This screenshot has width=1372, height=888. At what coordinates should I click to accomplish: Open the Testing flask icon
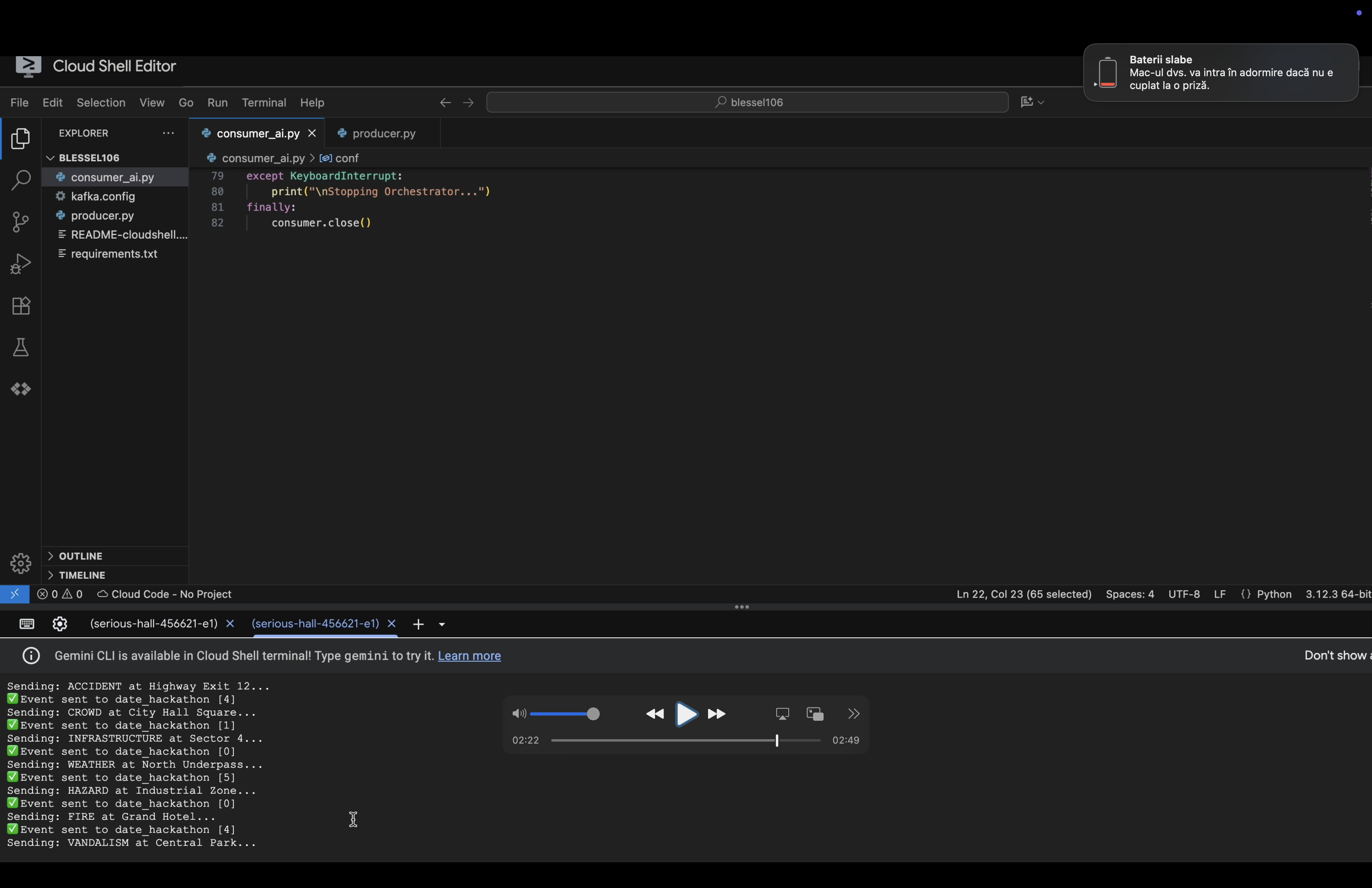click(21, 347)
